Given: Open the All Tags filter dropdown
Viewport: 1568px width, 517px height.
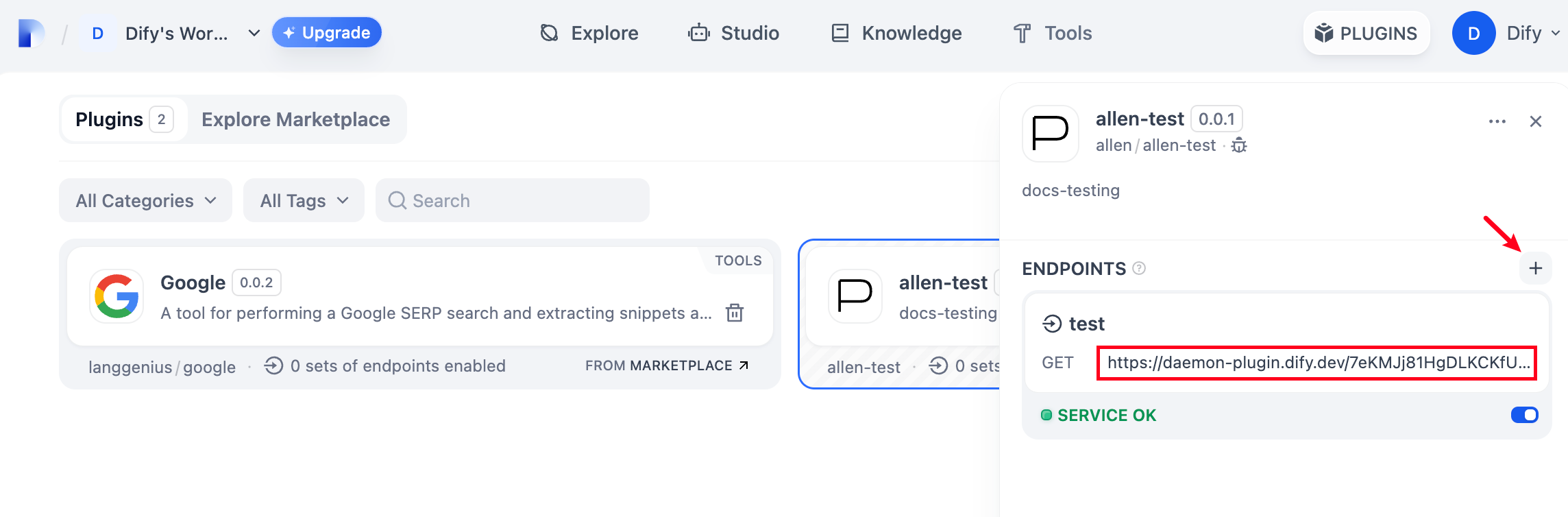Looking at the screenshot, I should coord(304,200).
